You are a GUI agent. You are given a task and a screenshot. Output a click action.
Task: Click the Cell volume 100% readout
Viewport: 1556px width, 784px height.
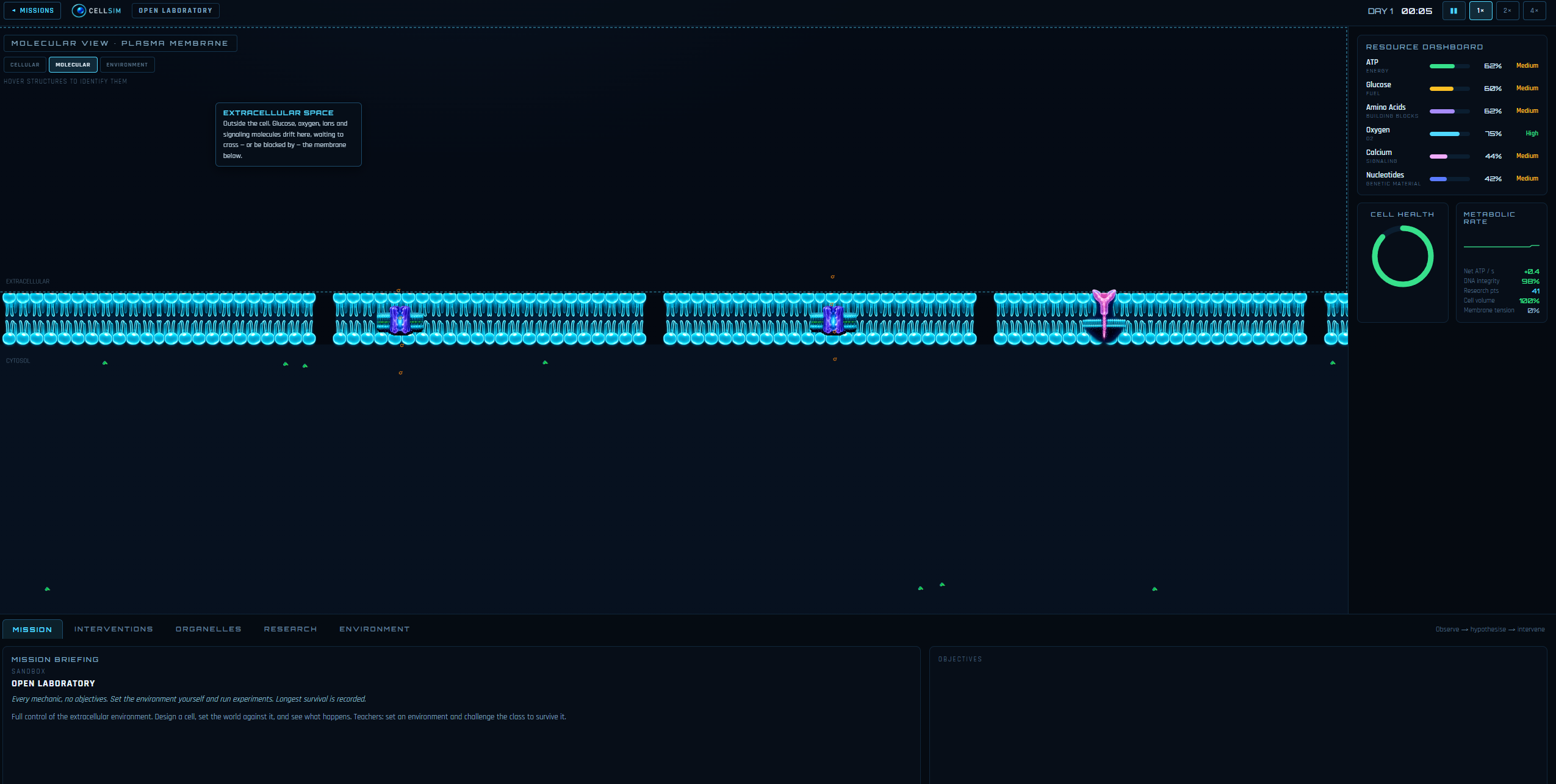point(1529,301)
